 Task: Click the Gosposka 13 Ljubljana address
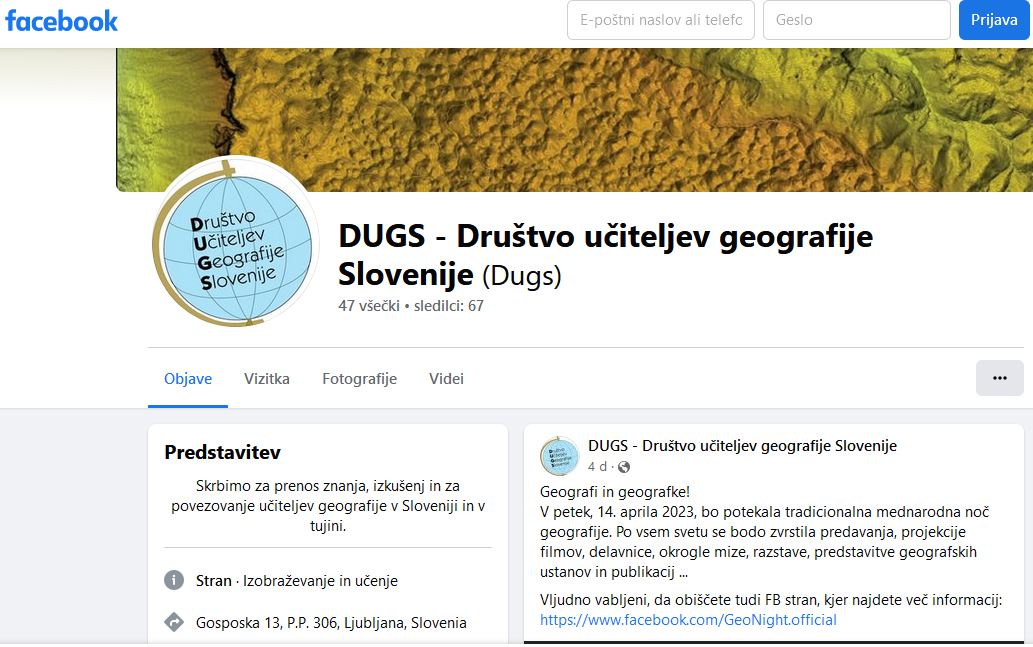[331, 623]
